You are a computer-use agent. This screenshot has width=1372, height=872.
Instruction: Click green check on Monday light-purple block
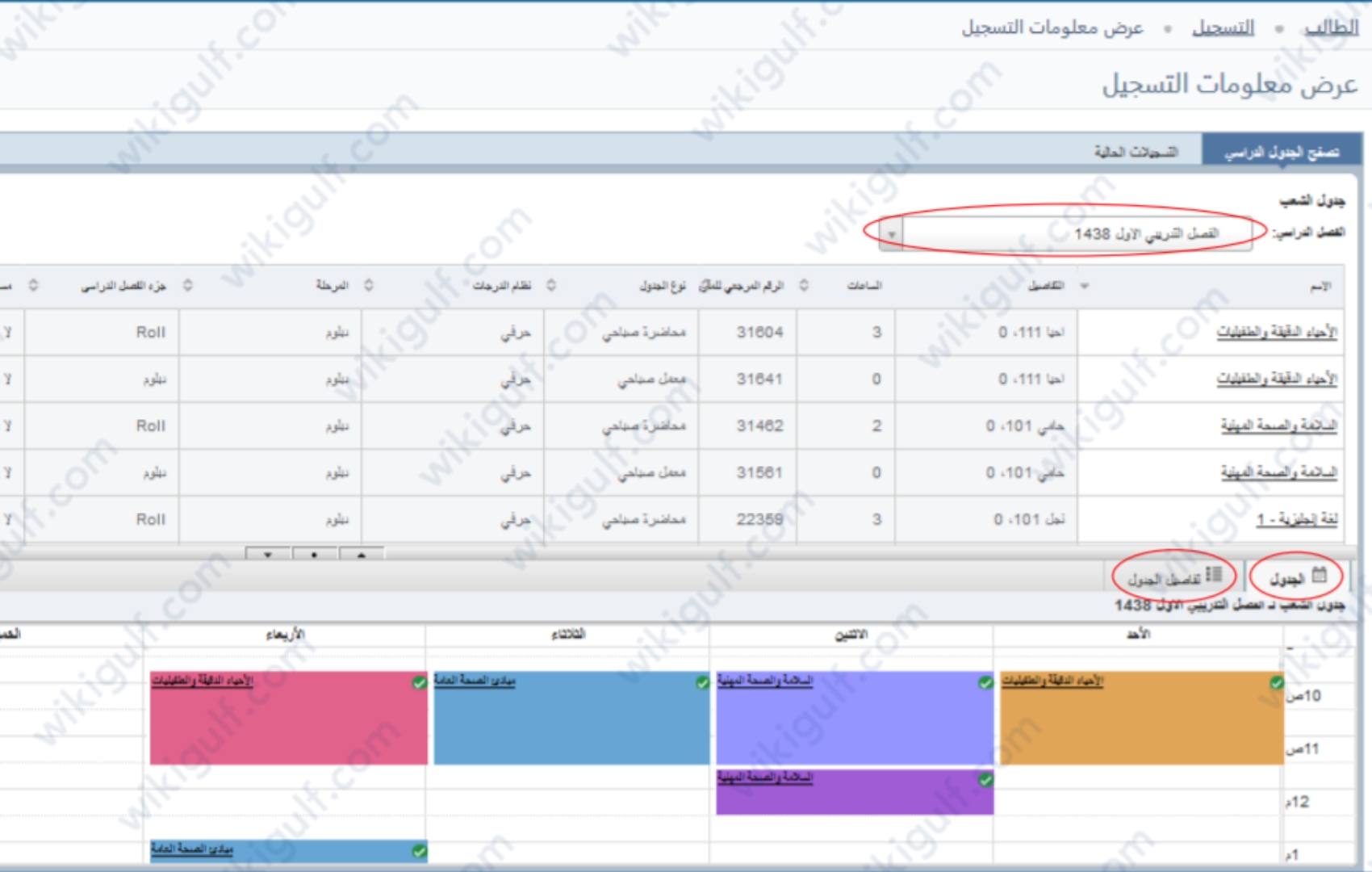coord(985,682)
